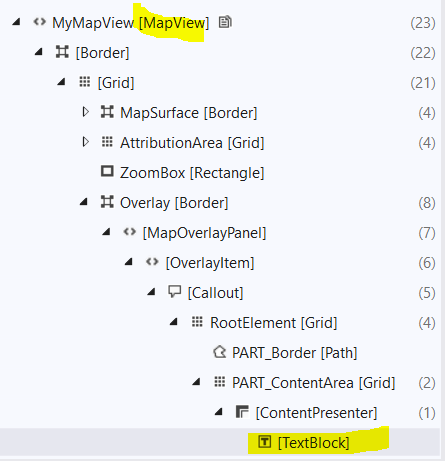This screenshot has width=445, height=461.
Task: Collapse the [Callout] tree node
Action: 151,292
